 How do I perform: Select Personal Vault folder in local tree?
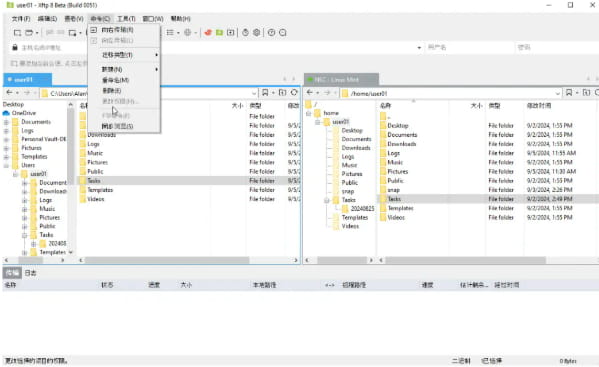point(39,139)
